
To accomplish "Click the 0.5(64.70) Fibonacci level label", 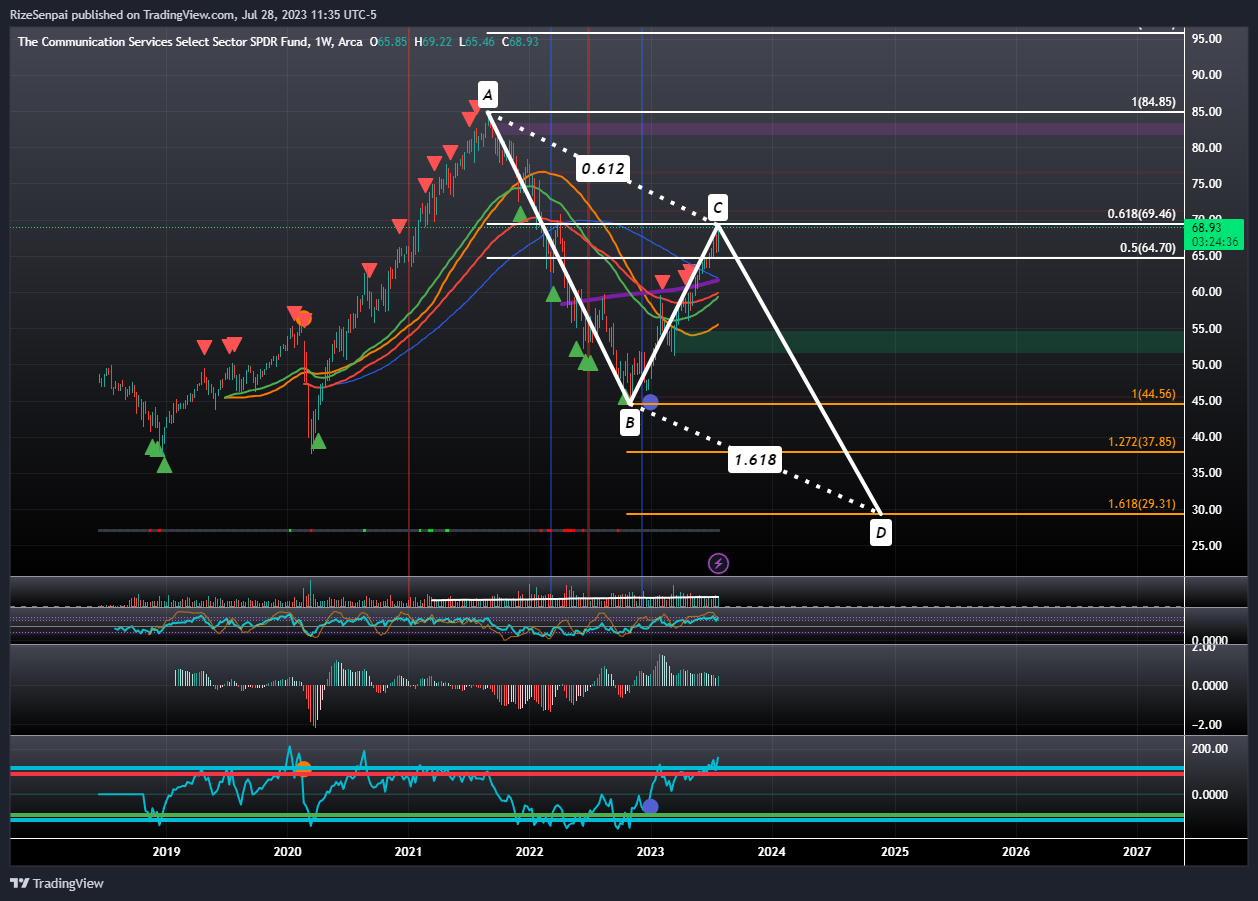I will 1148,248.
